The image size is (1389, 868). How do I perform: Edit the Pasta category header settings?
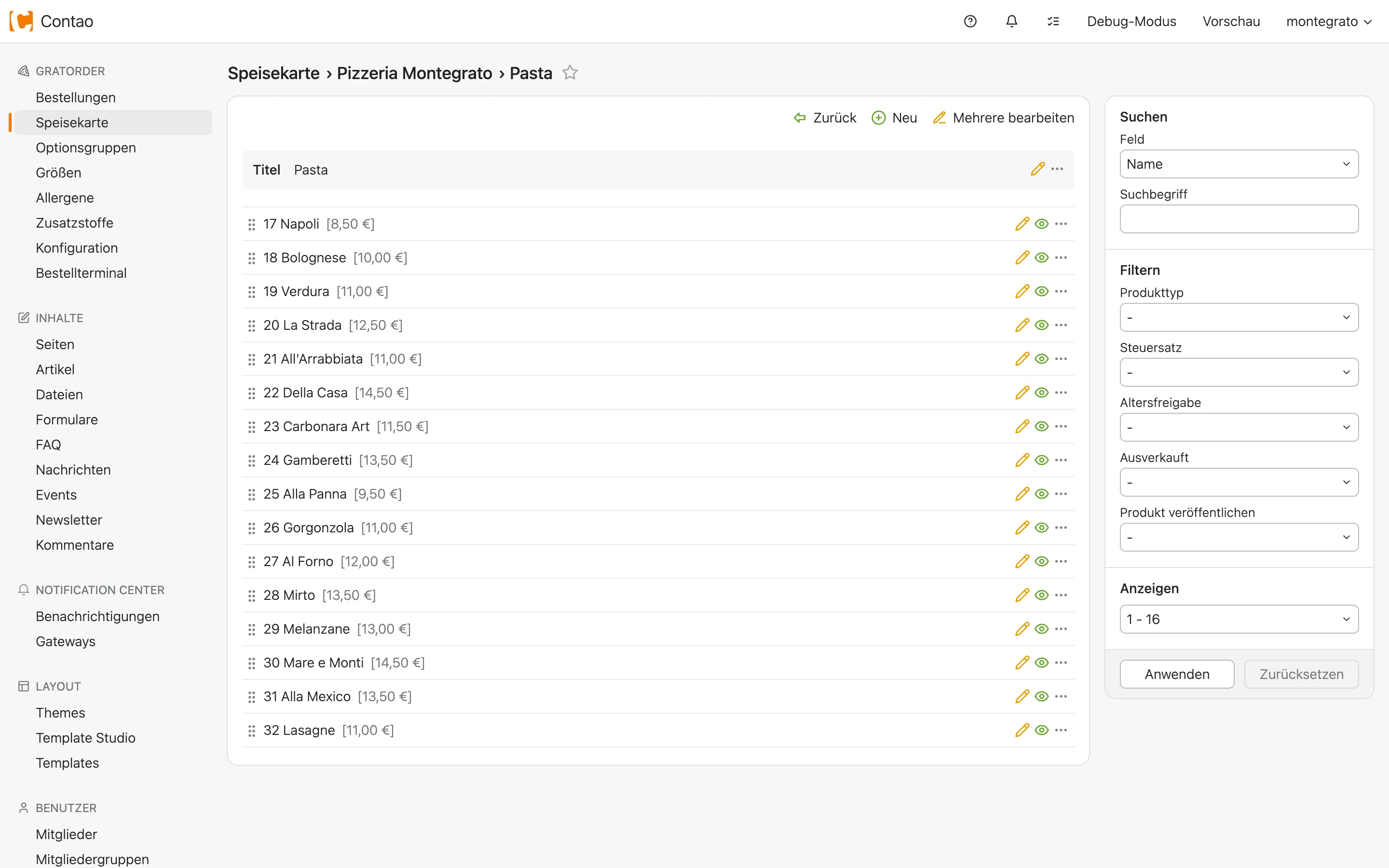point(1037,169)
